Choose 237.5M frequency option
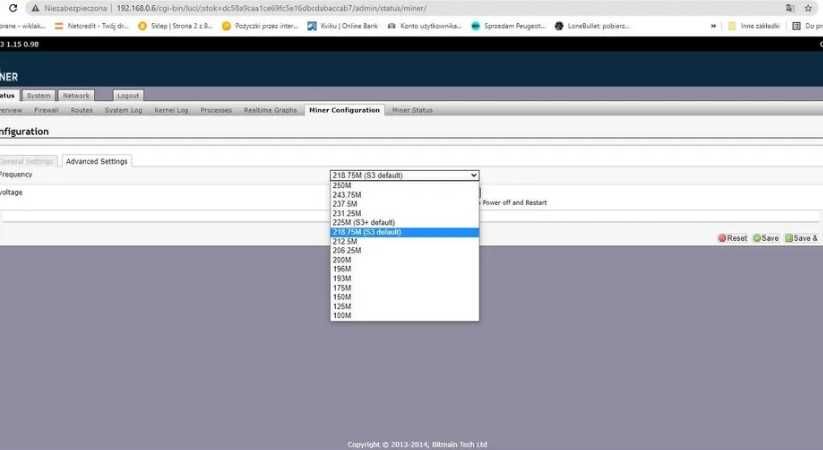 coord(405,204)
